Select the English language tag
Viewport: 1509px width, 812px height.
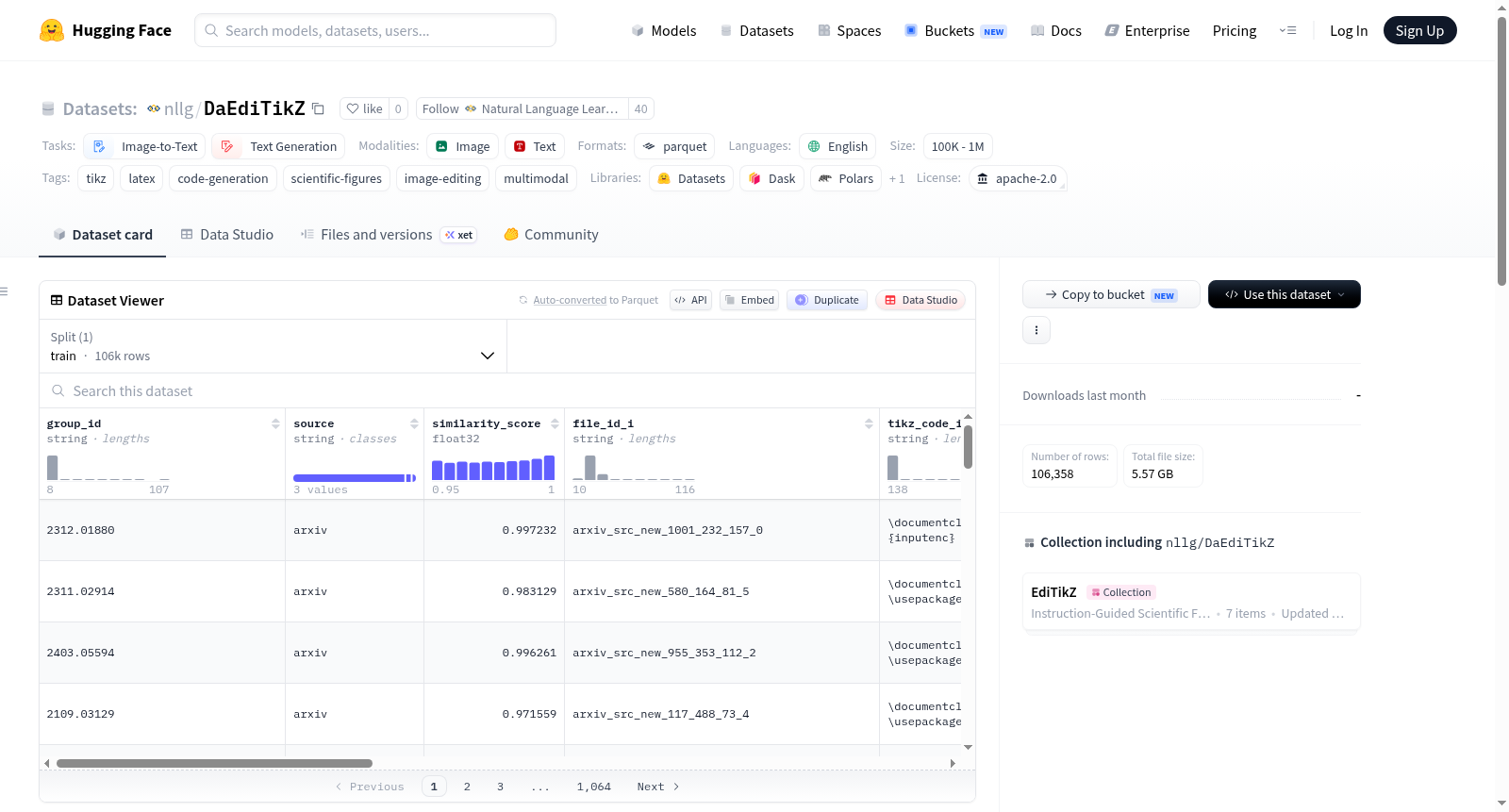(x=837, y=146)
